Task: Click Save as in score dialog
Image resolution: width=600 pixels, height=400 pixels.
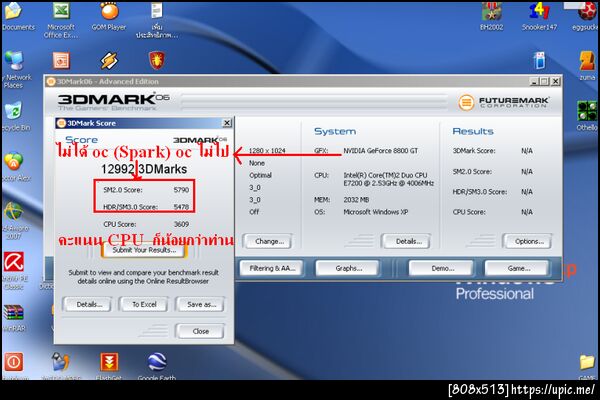Action: 201,304
